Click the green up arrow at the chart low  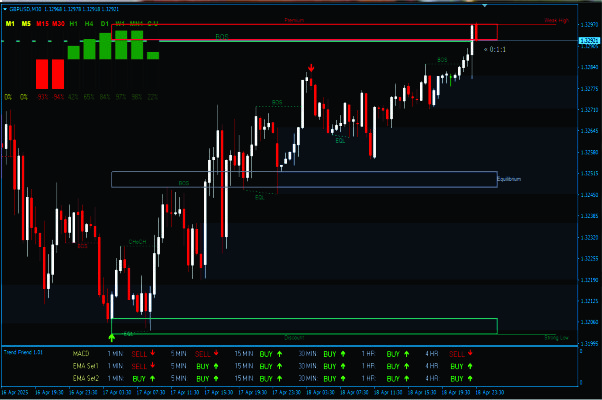point(111,339)
